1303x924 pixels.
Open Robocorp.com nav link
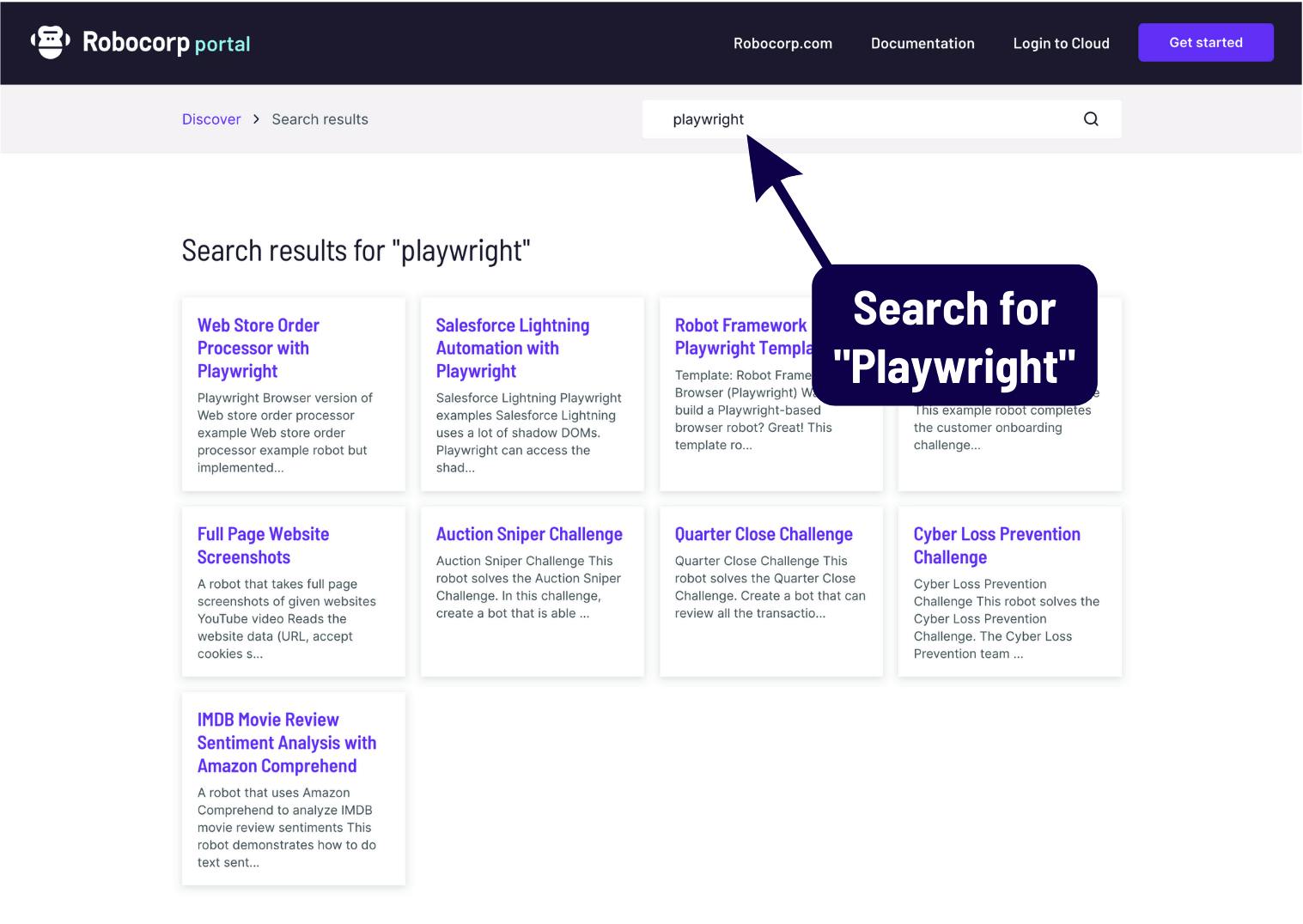(782, 43)
